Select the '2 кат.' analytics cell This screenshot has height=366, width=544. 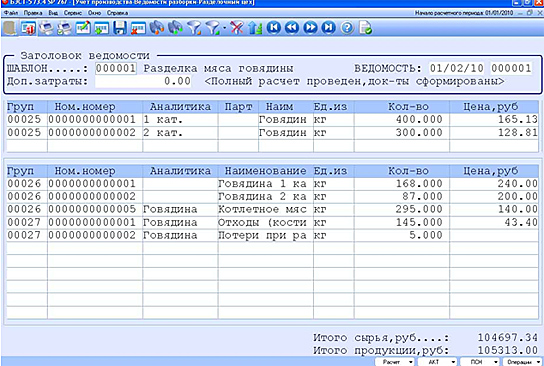pyautogui.click(x=180, y=133)
